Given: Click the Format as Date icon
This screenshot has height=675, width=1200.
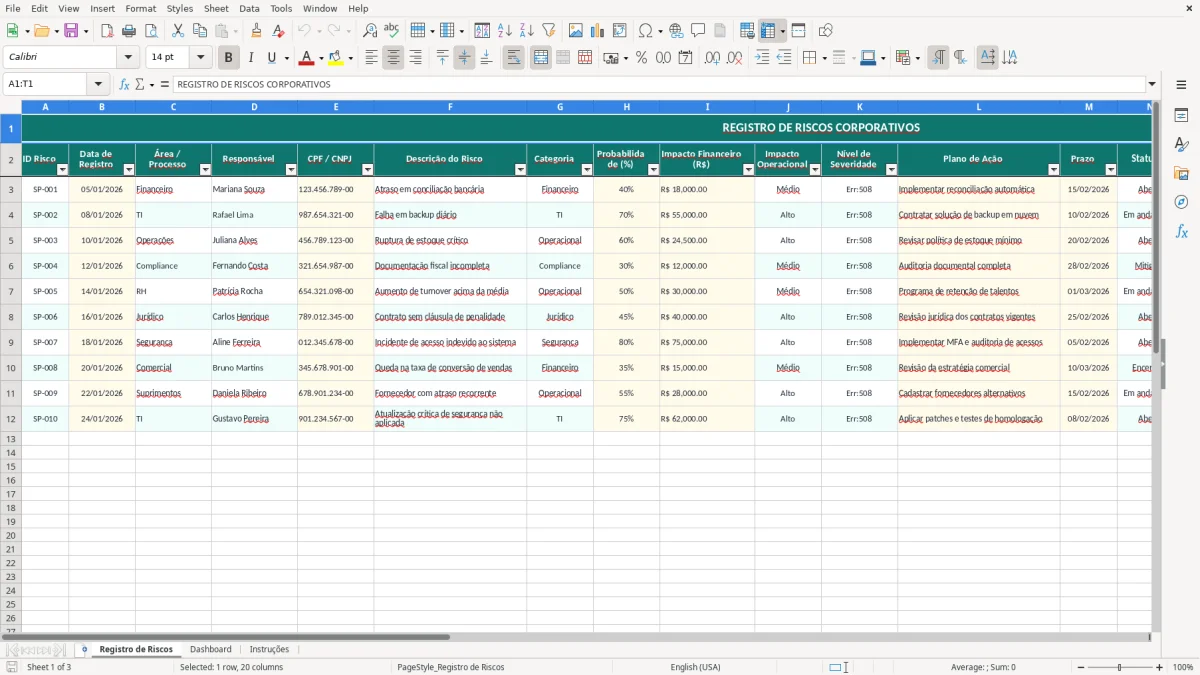Looking at the screenshot, I should coord(685,58).
